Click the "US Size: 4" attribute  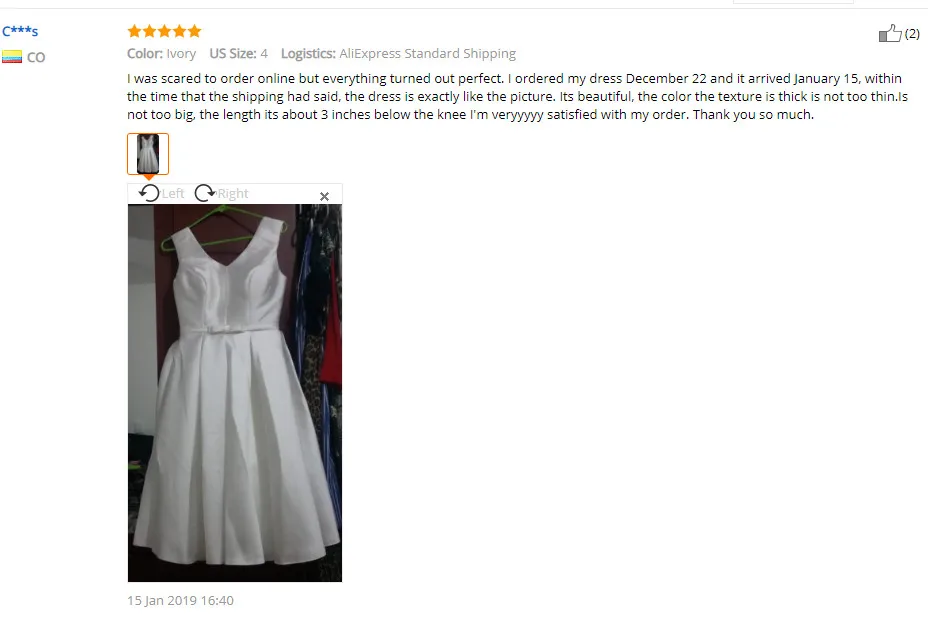239,53
